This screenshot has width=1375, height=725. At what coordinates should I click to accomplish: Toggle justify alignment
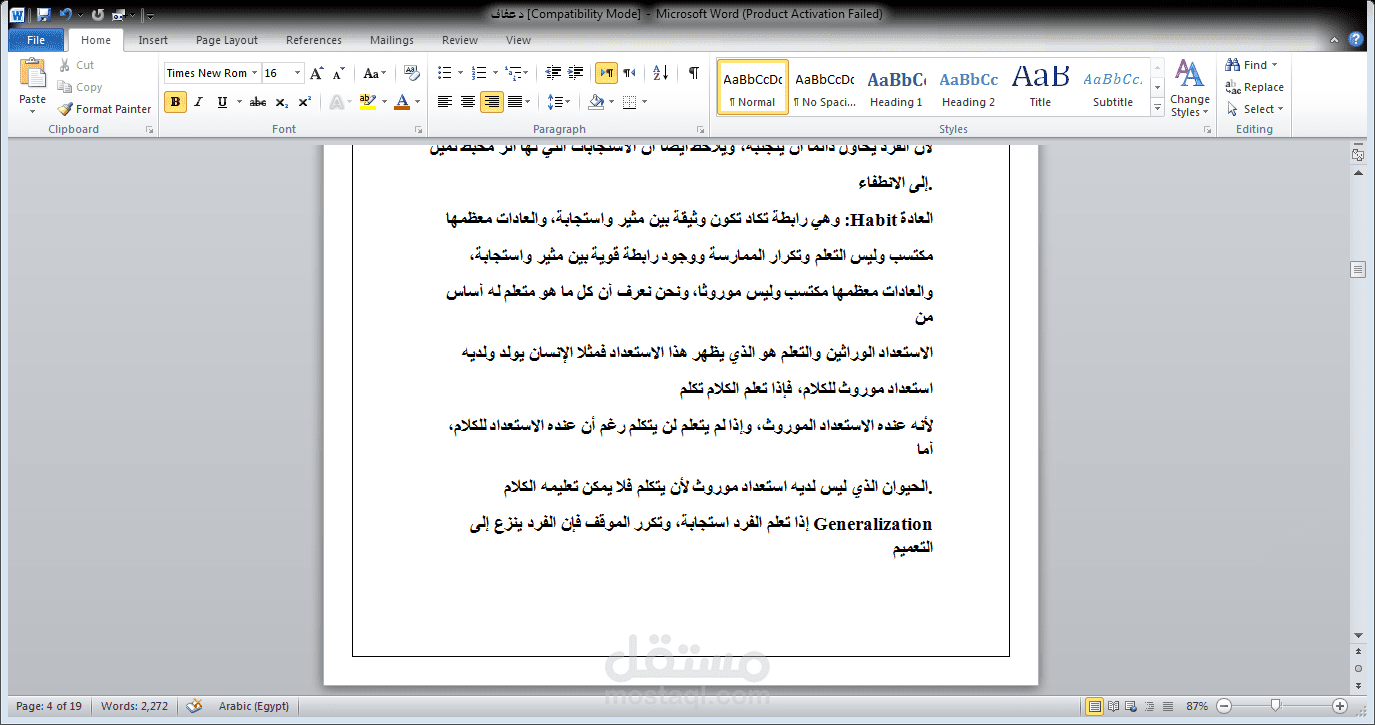[x=514, y=102]
